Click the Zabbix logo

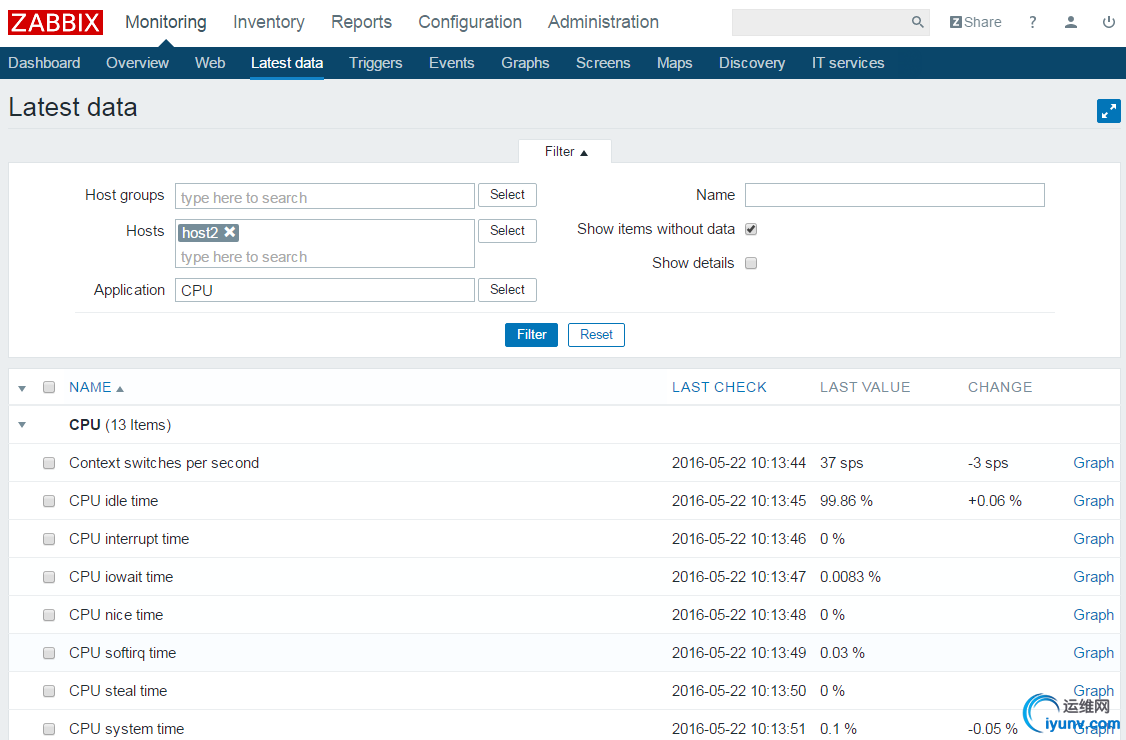(x=55, y=22)
